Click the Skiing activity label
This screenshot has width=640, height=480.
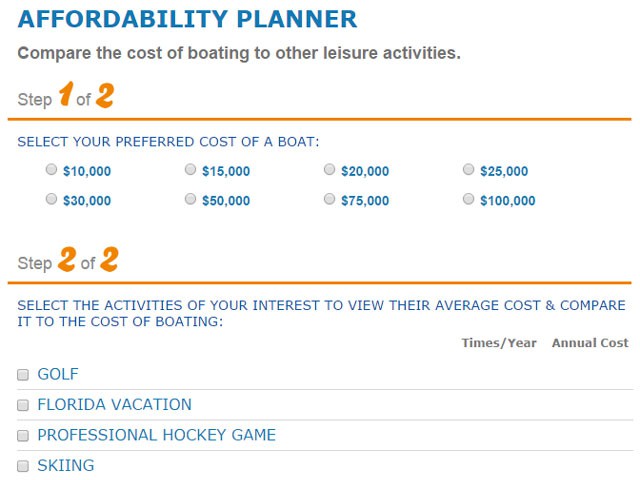(x=66, y=465)
